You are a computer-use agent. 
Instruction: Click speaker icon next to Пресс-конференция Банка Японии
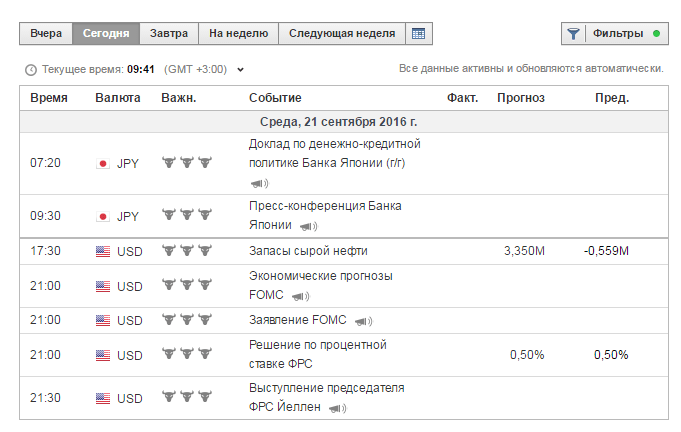pos(308,226)
